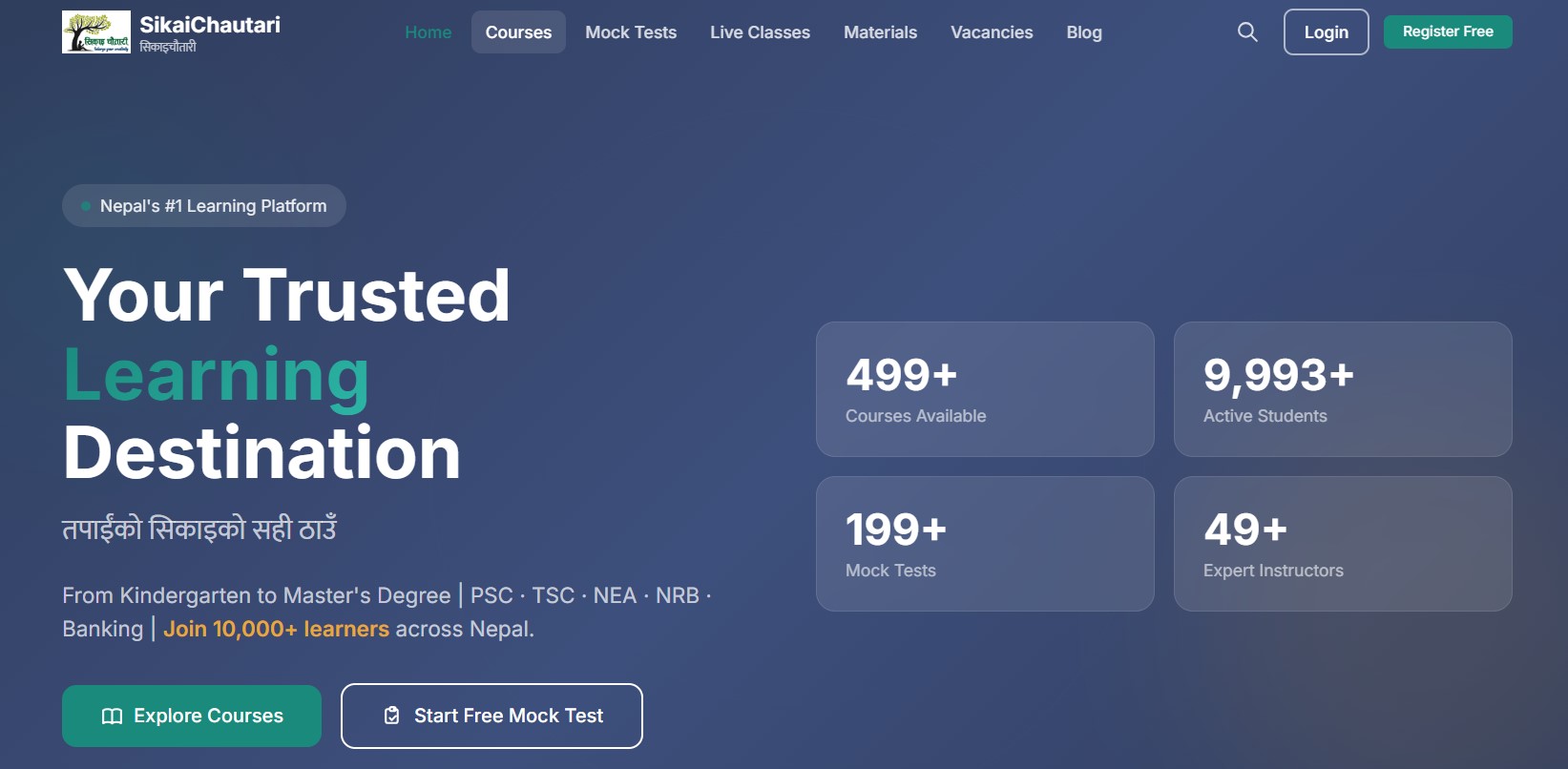Select the 199+ Mock Tests stat card
The image size is (1568, 769).
pos(985,544)
